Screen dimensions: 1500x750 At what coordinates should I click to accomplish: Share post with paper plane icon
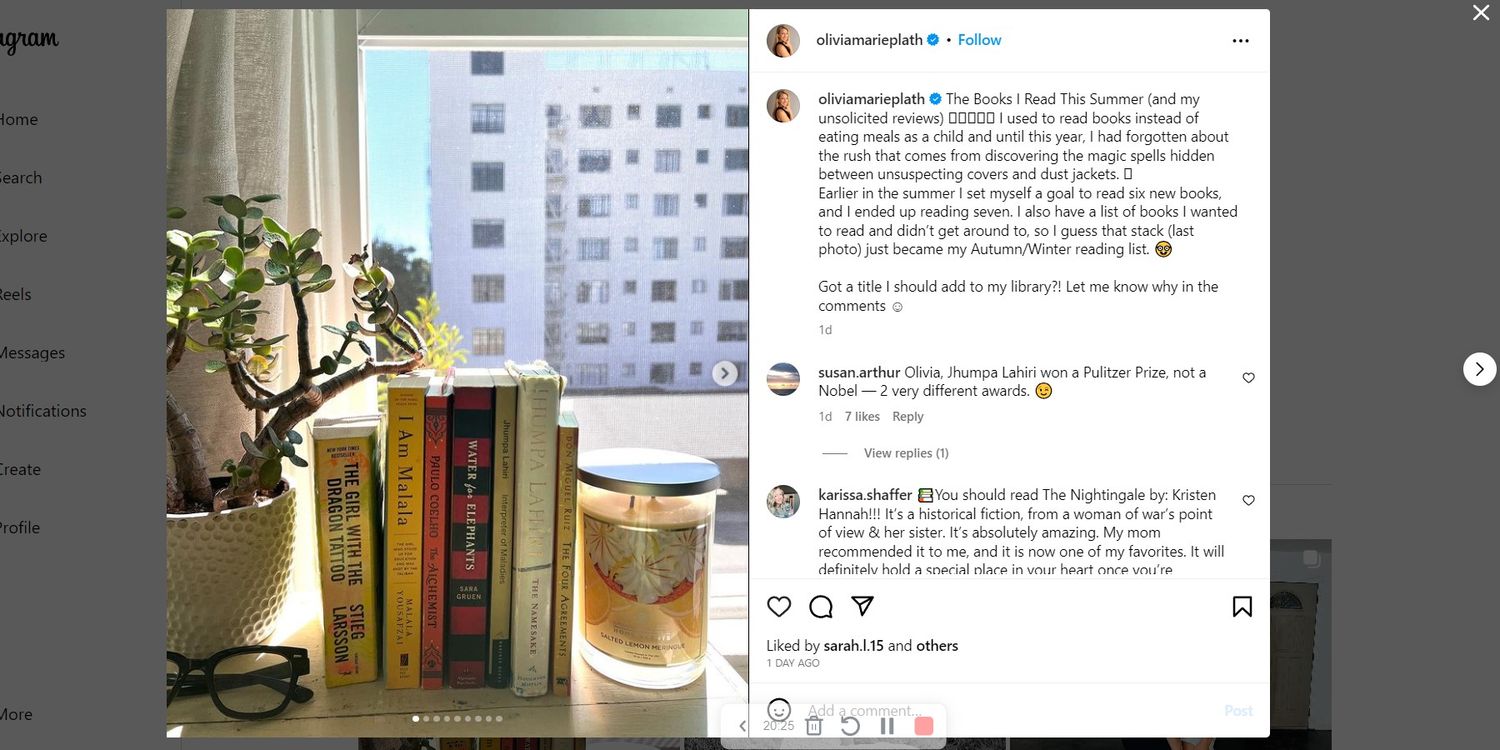(x=863, y=606)
